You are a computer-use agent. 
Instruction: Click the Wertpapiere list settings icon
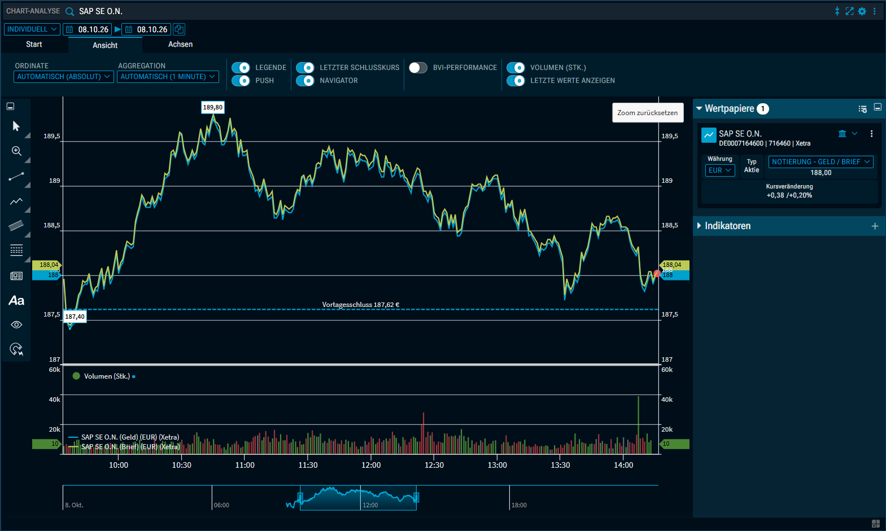(x=862, y=108)
